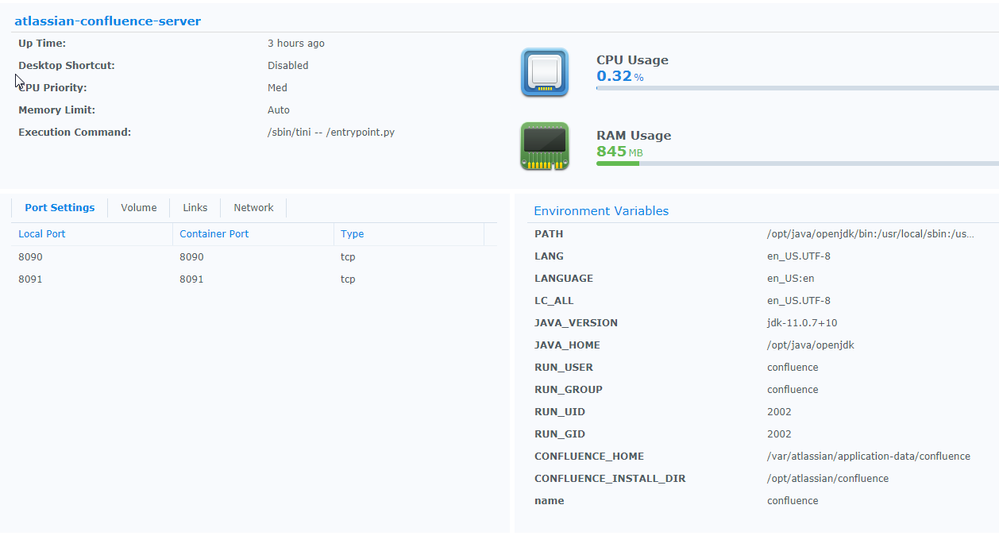Switch to the Network tab
The height and width of the screenshot is (543, 999).
pos(254,208)
